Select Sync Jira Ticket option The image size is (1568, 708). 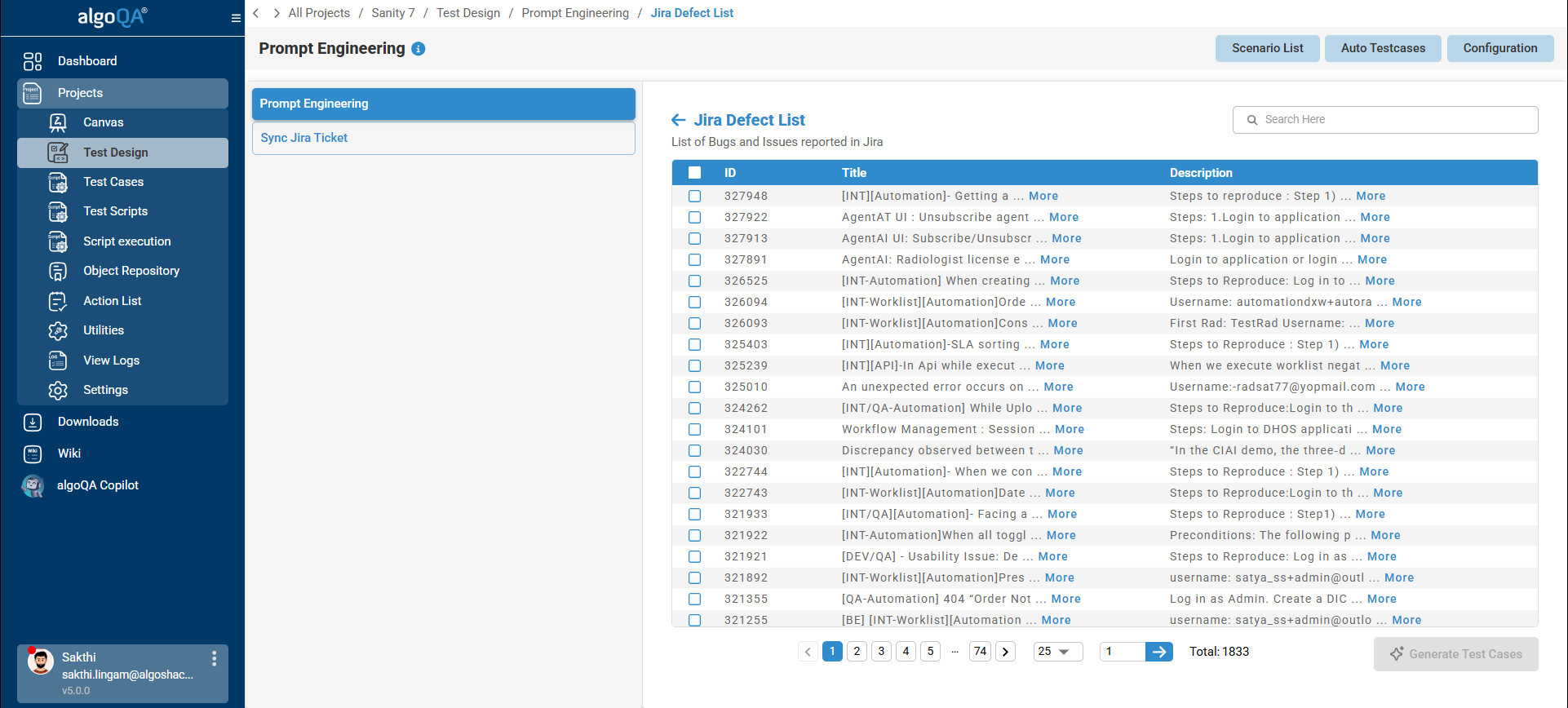(444, 139)
